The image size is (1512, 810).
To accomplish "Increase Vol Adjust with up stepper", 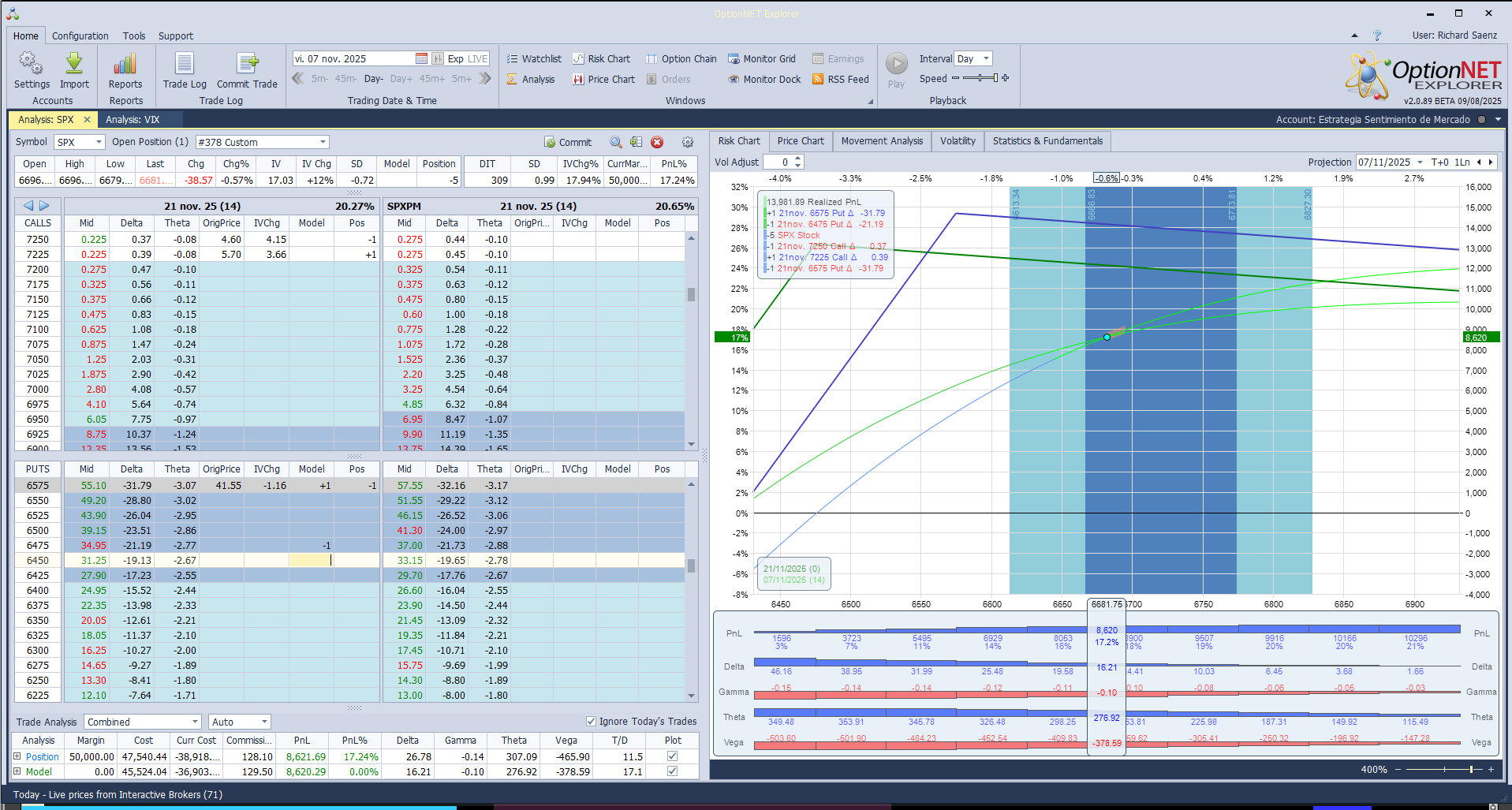I will pos(798,158).
